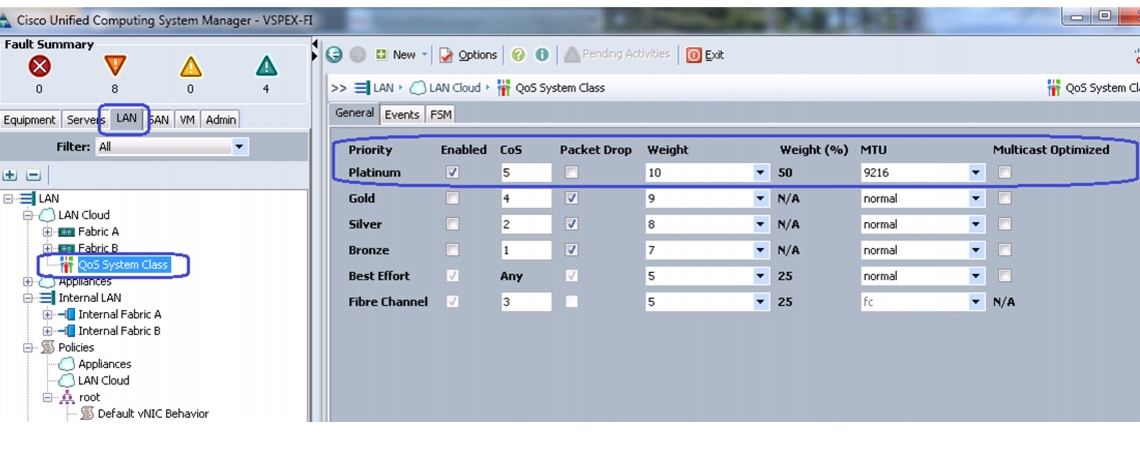Click the major faults orange icon
Screen dimensions: 1140x454
click(x=115, y=66)
